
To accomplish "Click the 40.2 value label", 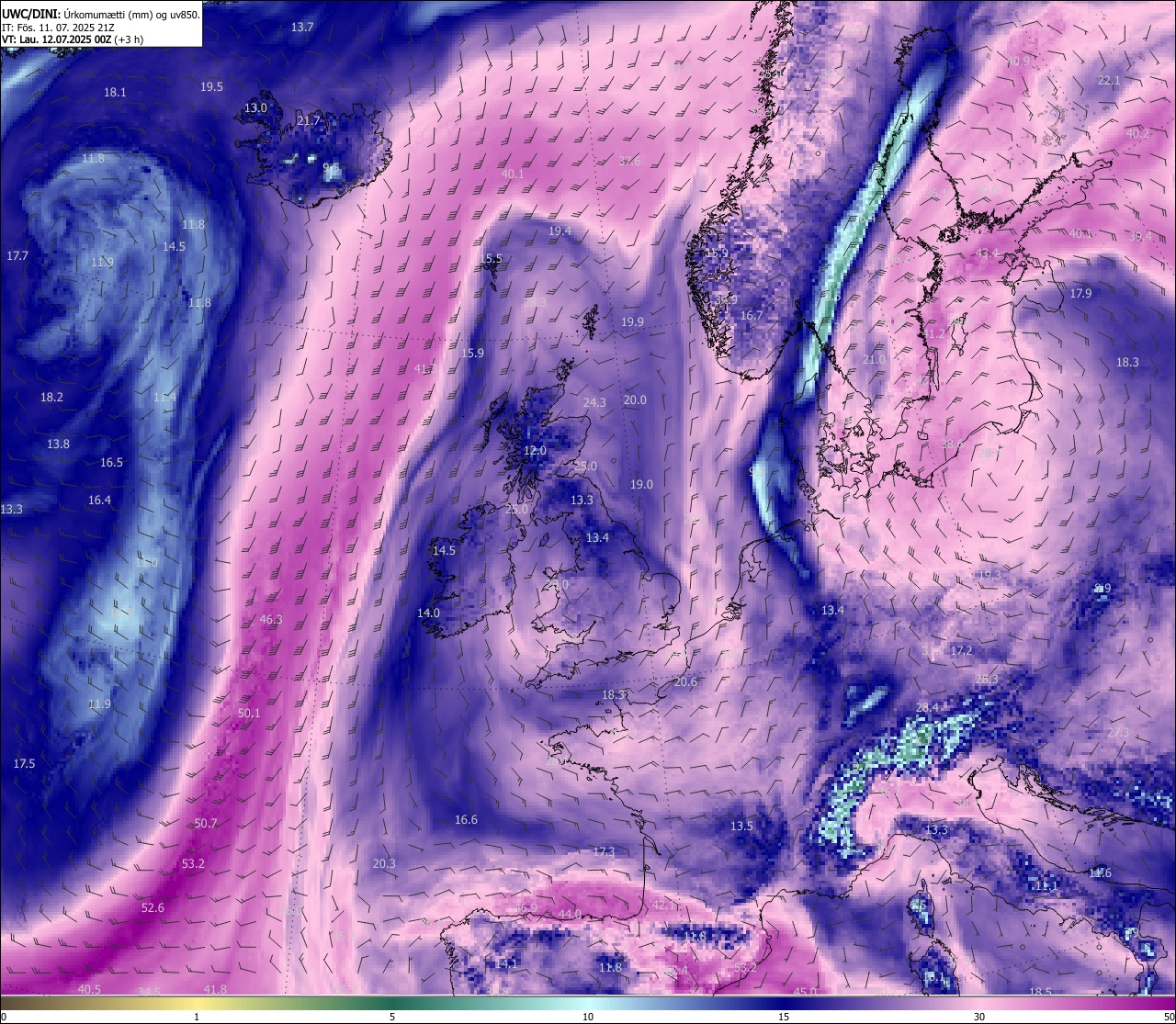I will point(1137,134).
